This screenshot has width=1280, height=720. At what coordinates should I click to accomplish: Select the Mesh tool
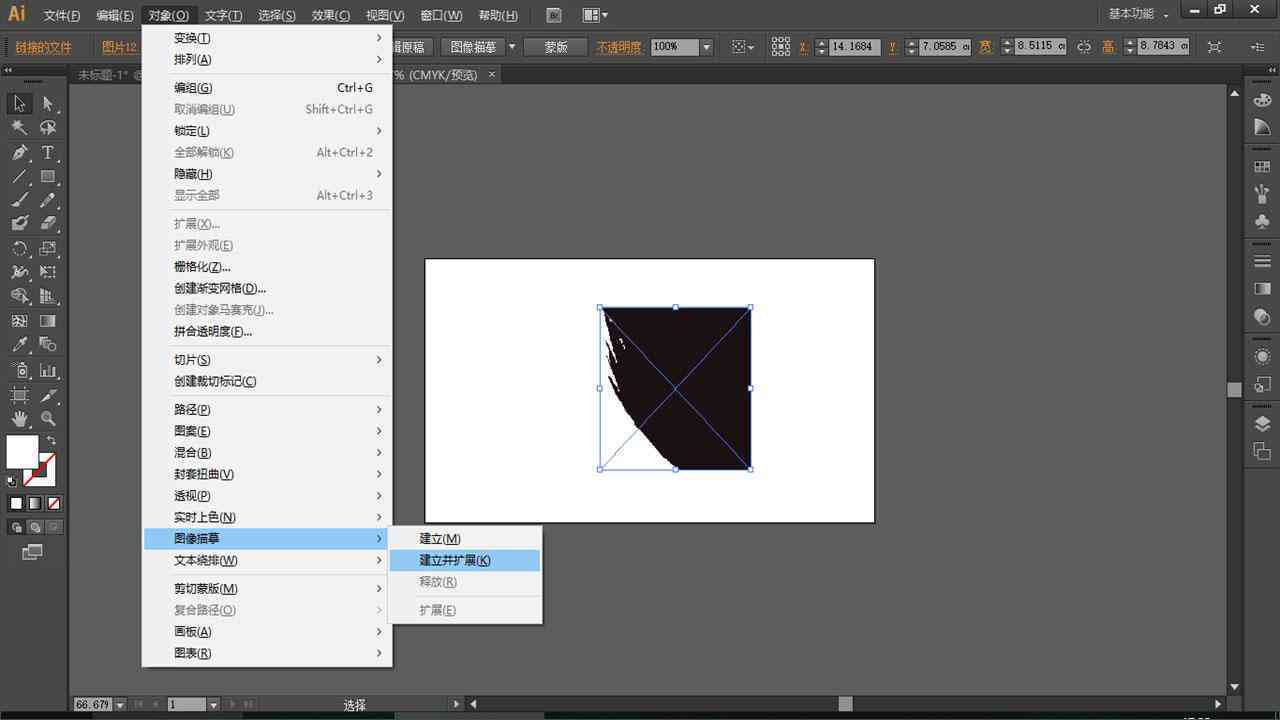pos(19,321)
